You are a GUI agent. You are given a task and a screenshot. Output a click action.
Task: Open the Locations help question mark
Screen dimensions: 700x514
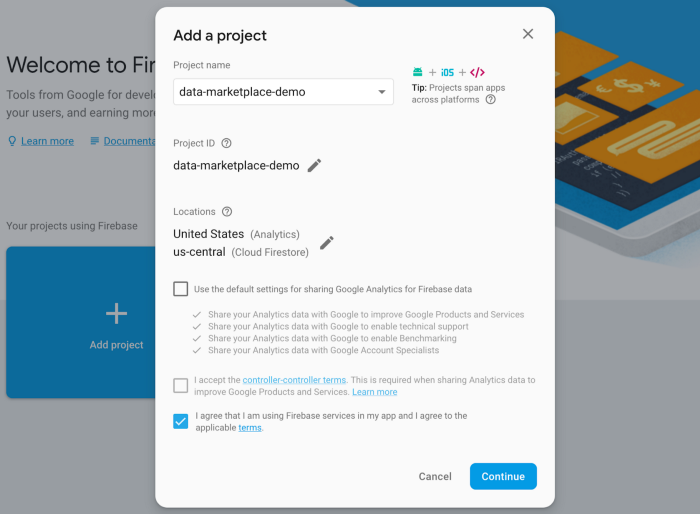click(x=227, y=212)
